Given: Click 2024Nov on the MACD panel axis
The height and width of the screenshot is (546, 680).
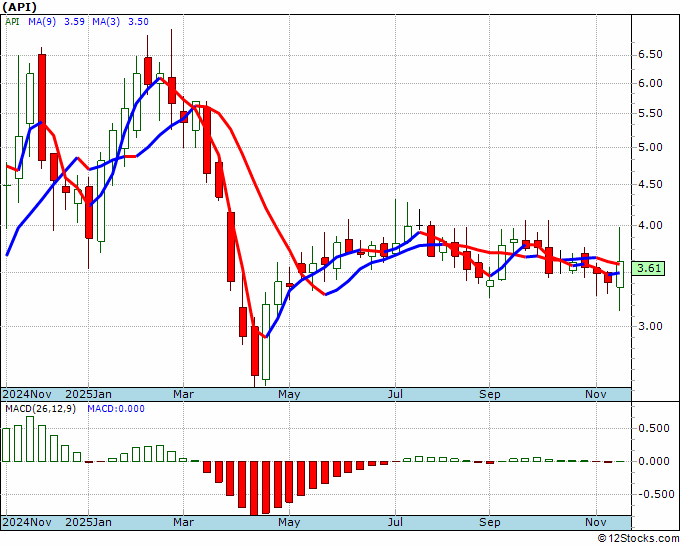Looking at the screenshot, I should click(x=27, y=522).
